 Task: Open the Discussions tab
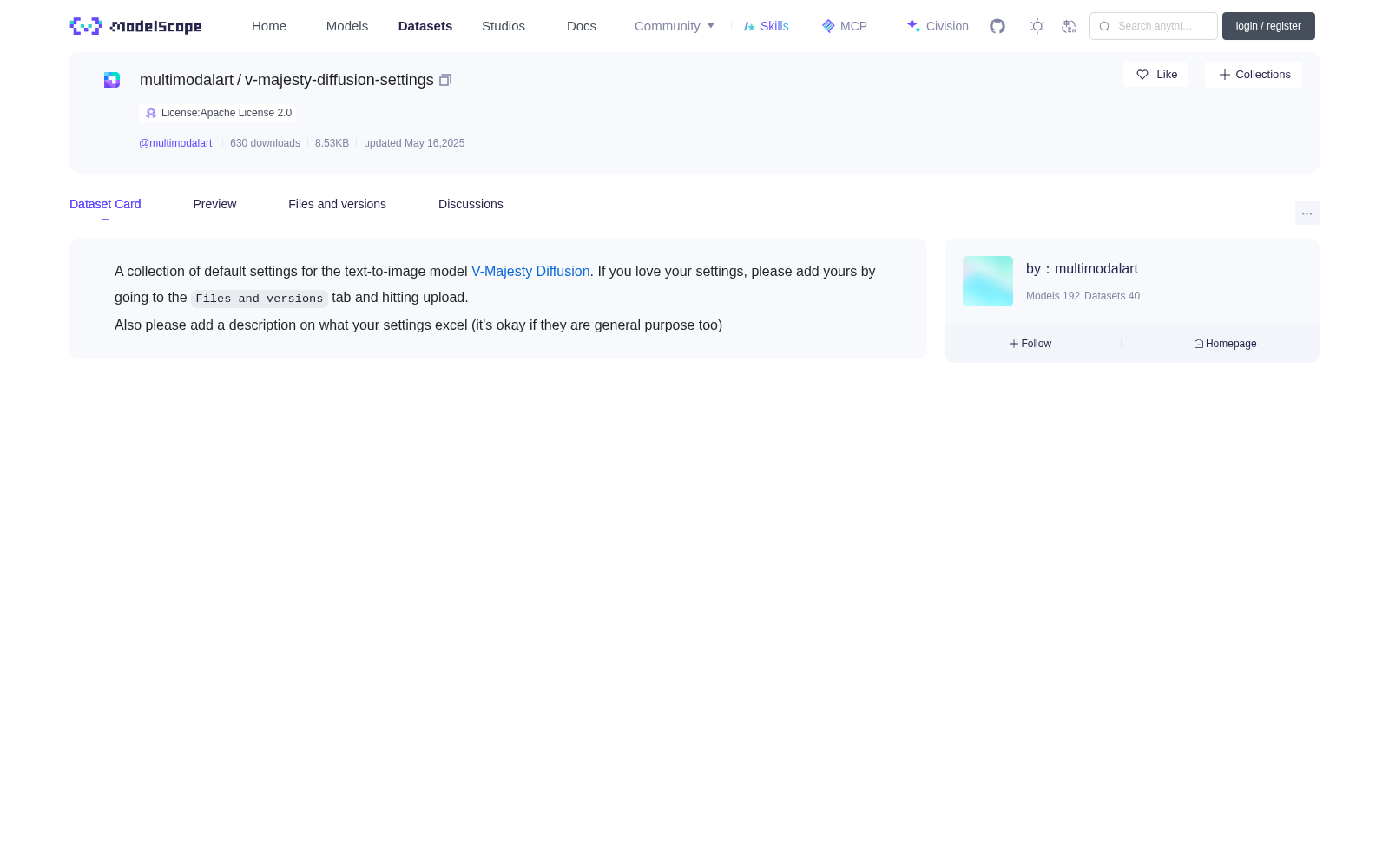pyautogui.click(x=471, y=204)
